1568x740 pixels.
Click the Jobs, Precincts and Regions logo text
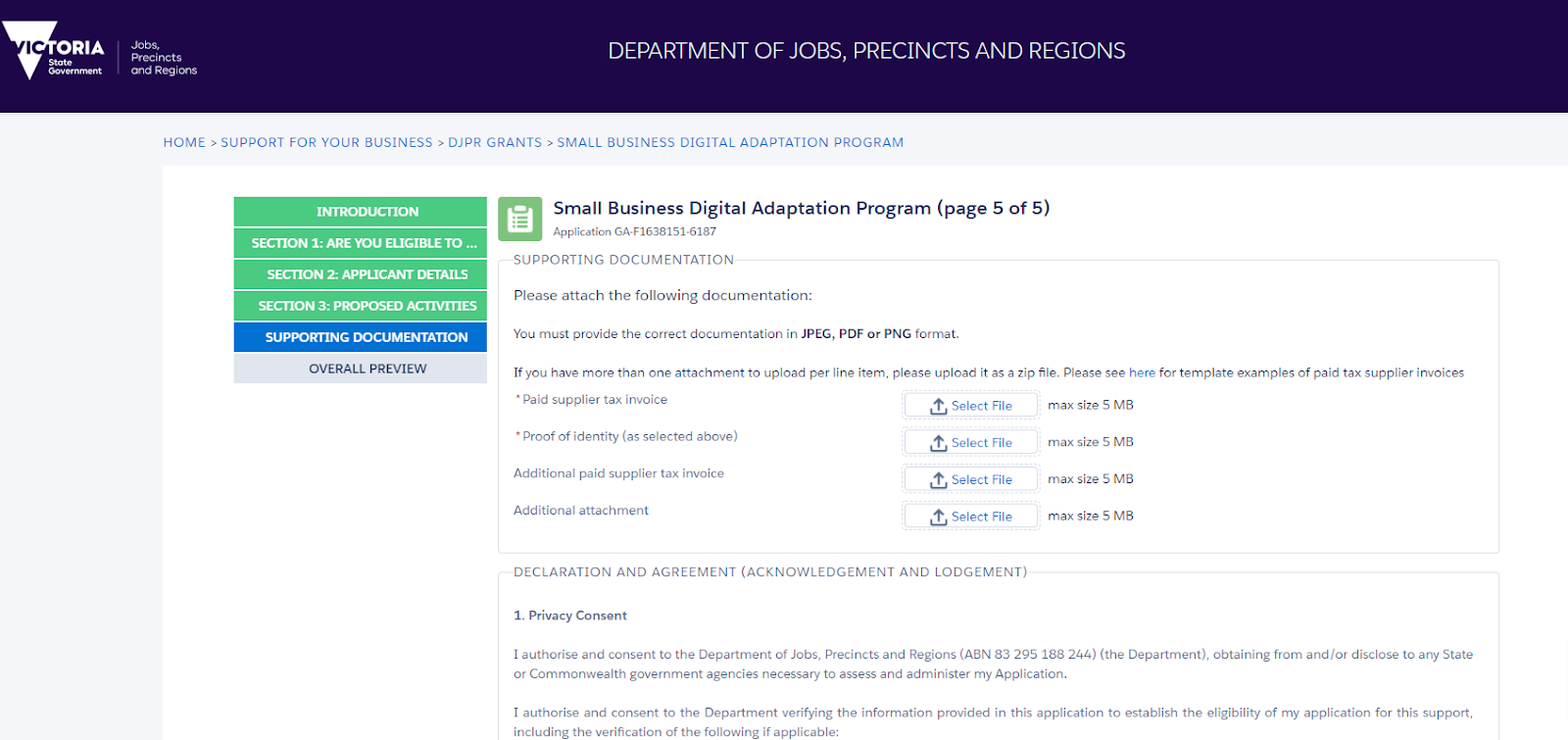click(x=164, y=58)
